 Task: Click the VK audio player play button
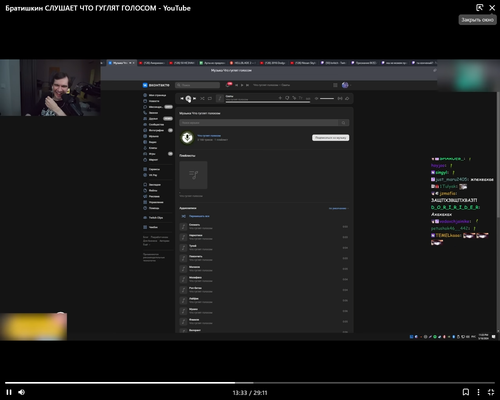(188, 98)
